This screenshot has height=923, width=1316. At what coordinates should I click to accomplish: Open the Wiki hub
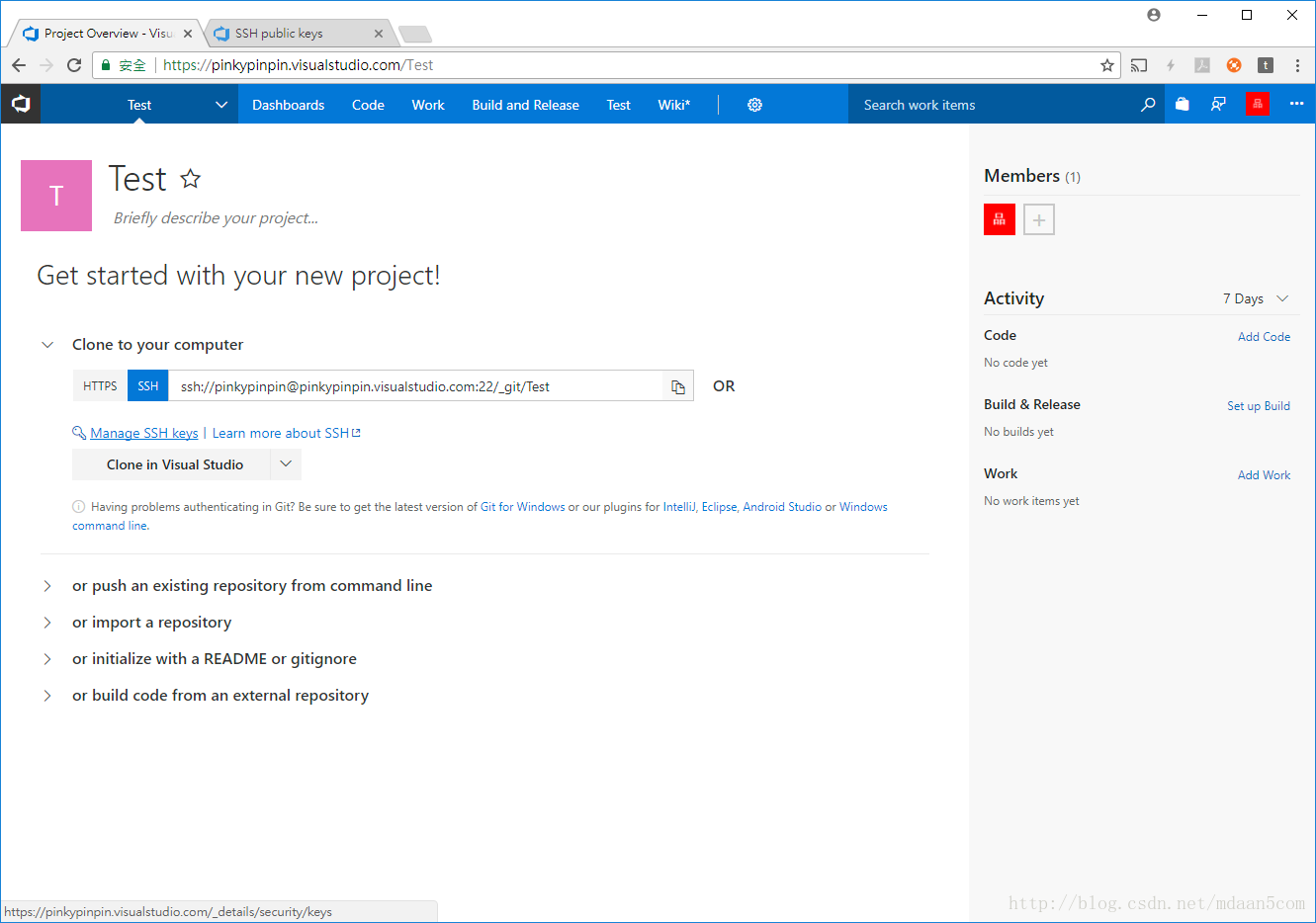(674, 105)
